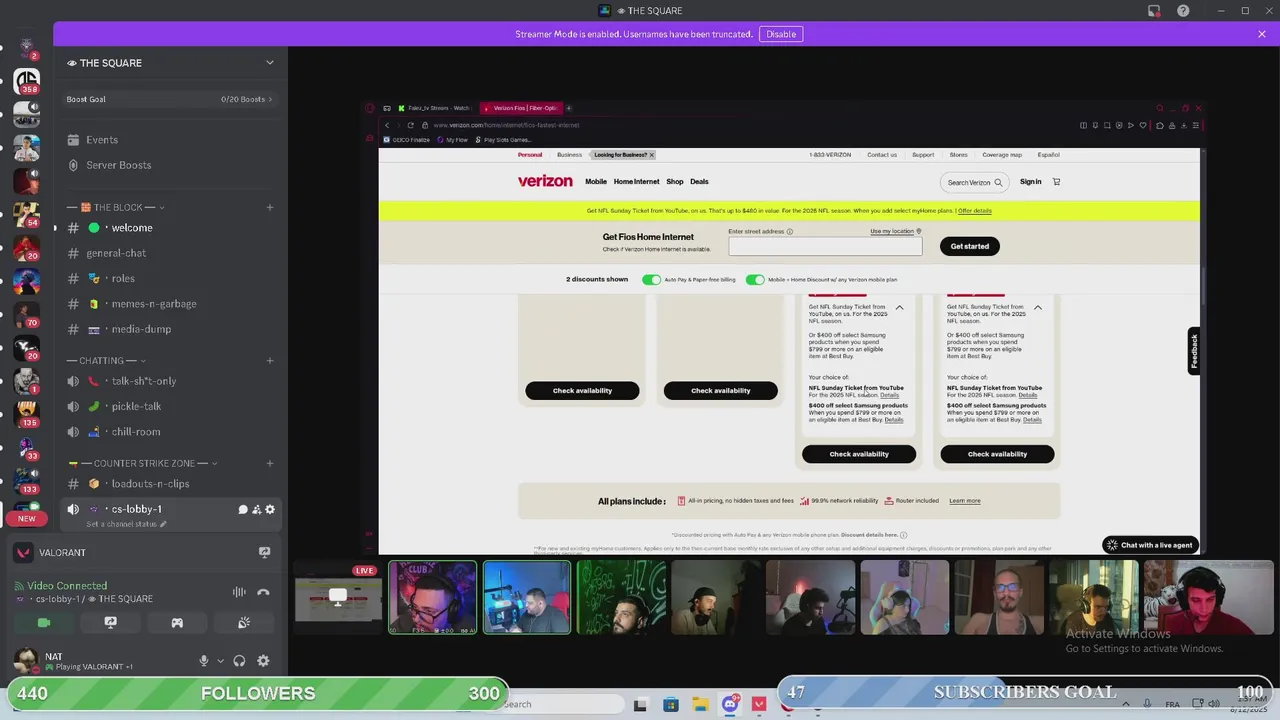The height and width of the screenshot is (720, 1280).
Task: Open the Discord inbox icon in title bar
Action: coord(1154,11)
